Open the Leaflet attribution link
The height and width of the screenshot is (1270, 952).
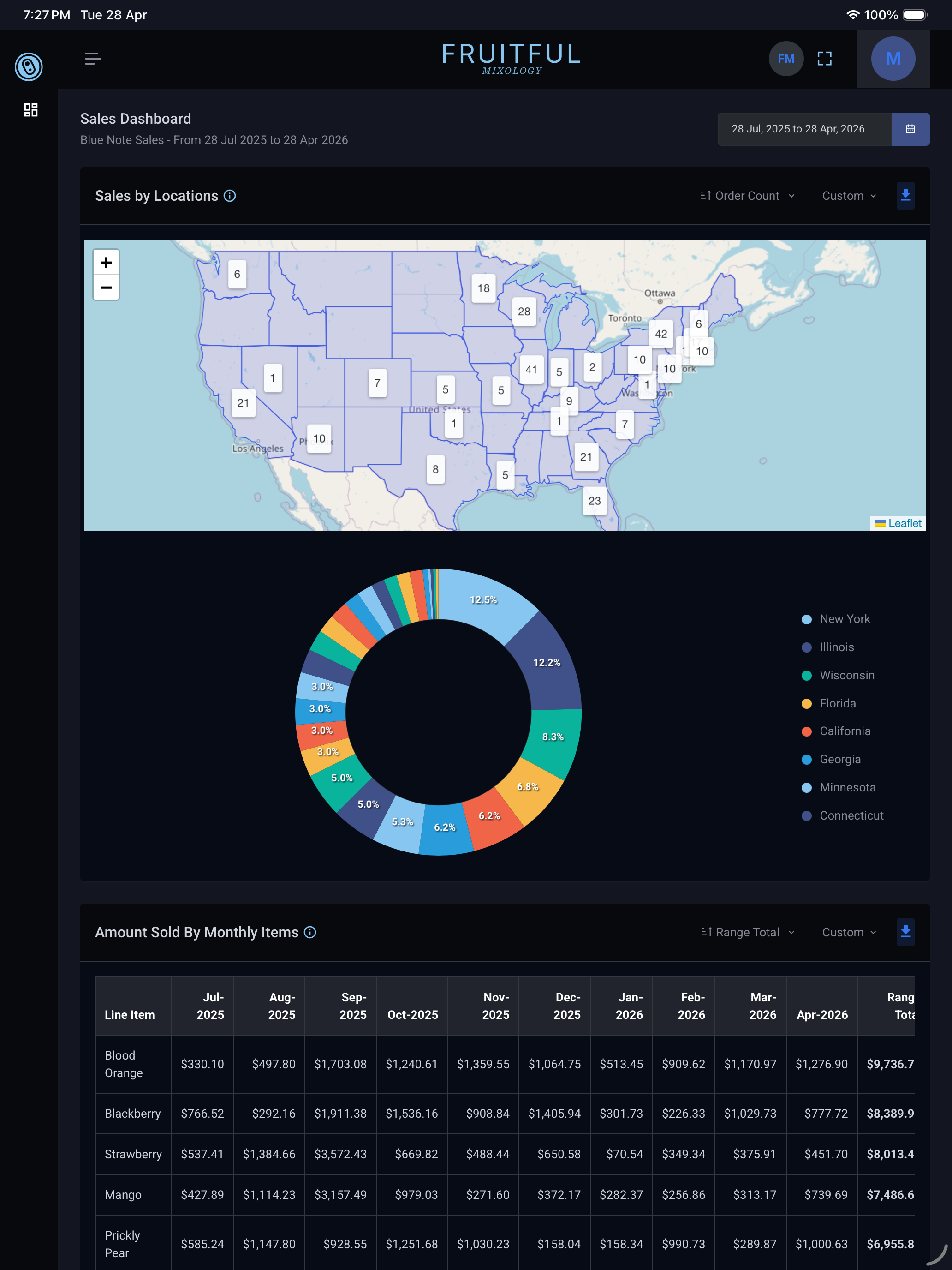(x=904, y=523)
